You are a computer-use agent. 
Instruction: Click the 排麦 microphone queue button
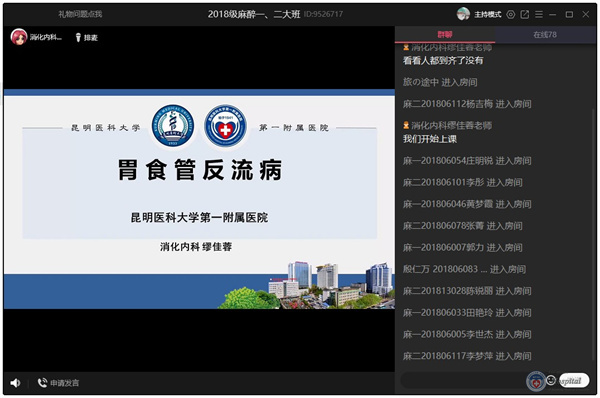87,38
